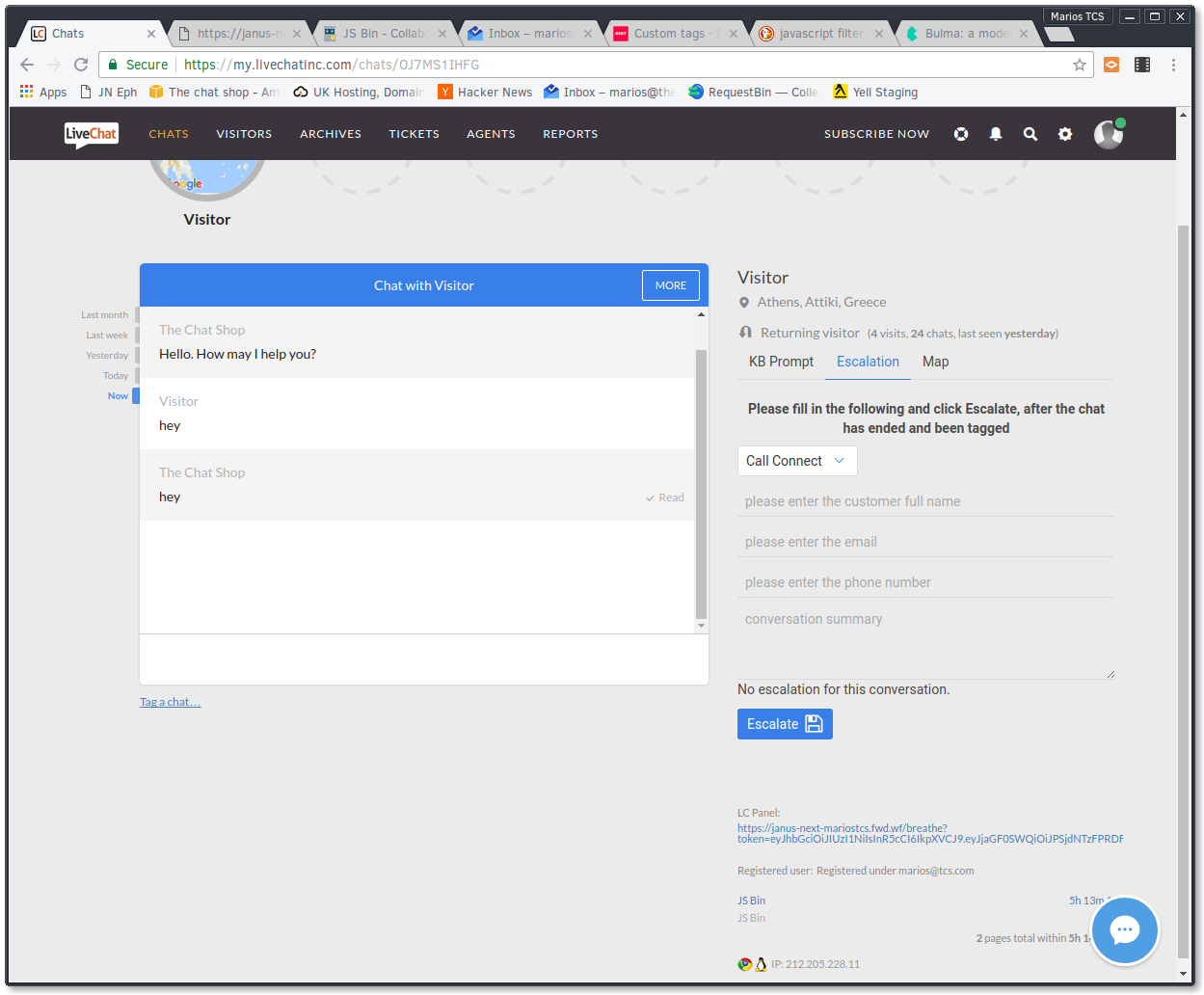Click the search magnifier icon
Image resolution: width=1204 pixels, height=995 pixels.
(1030, 134)
